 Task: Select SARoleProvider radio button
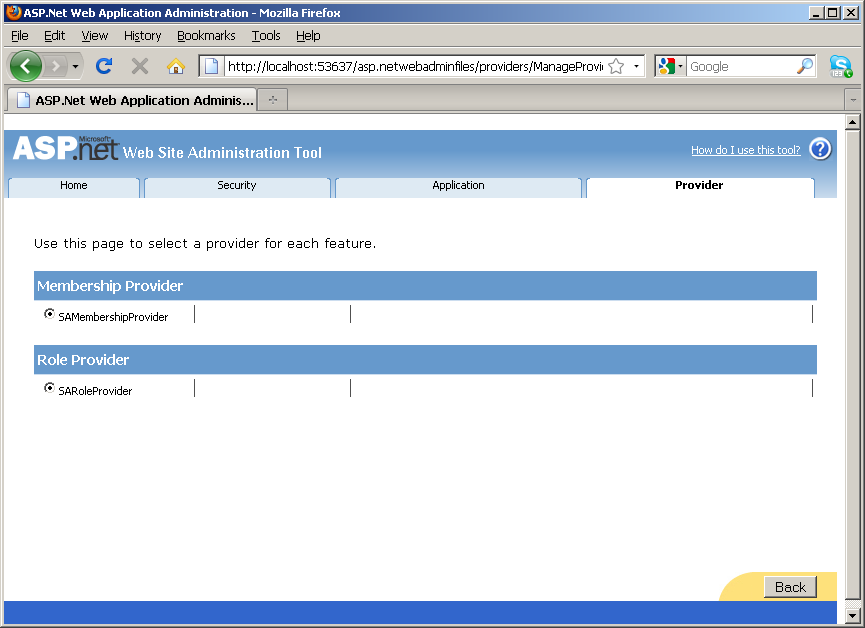pos(49,388)
